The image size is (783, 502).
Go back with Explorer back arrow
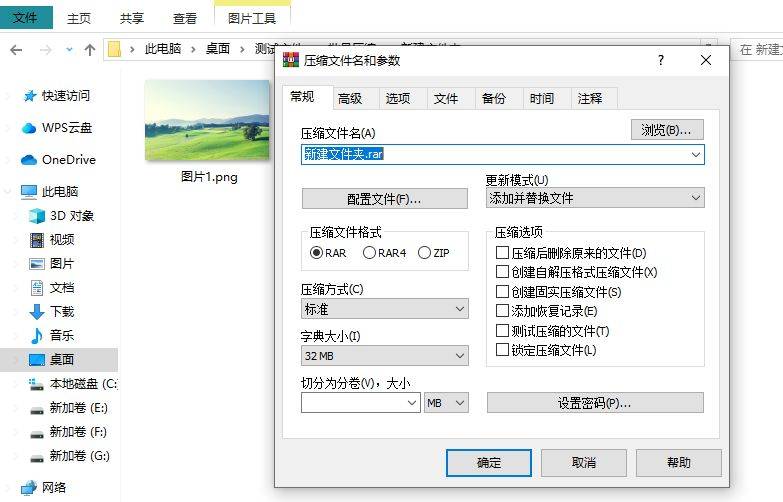[x=16, y=49]
